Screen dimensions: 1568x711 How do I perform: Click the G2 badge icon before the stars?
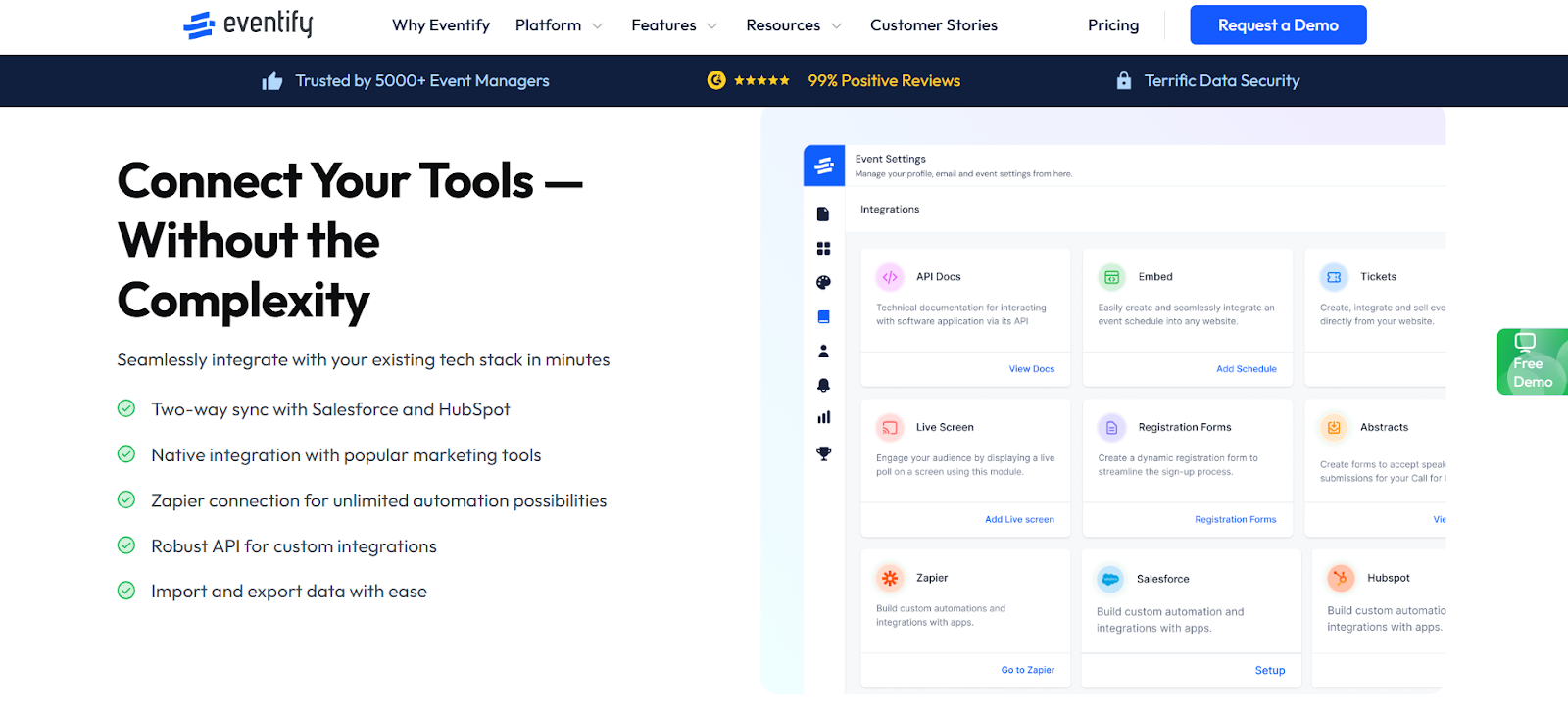(x=716, y=80)
